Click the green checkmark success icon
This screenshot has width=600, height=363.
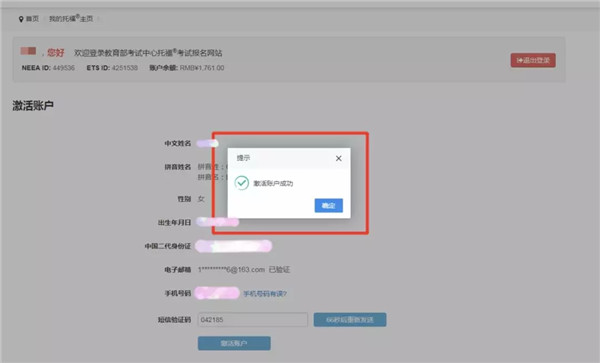242,183
